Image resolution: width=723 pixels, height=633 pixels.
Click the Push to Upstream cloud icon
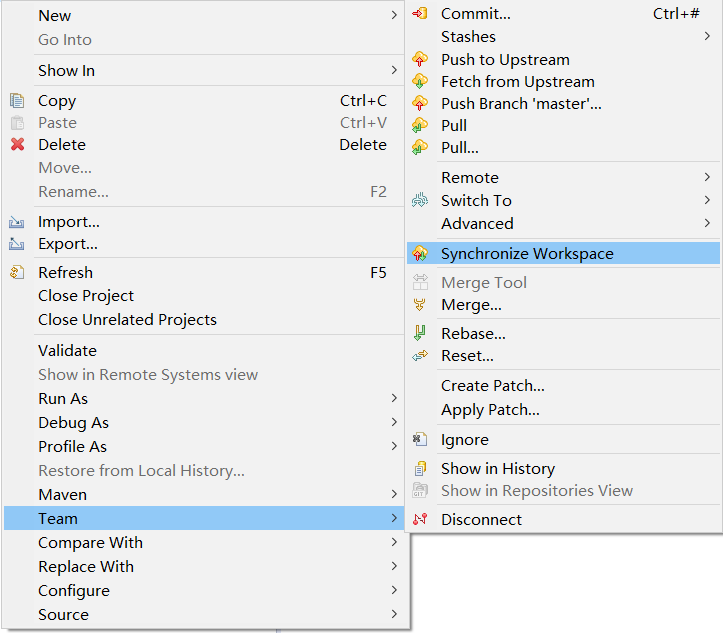tap(420, 59)
